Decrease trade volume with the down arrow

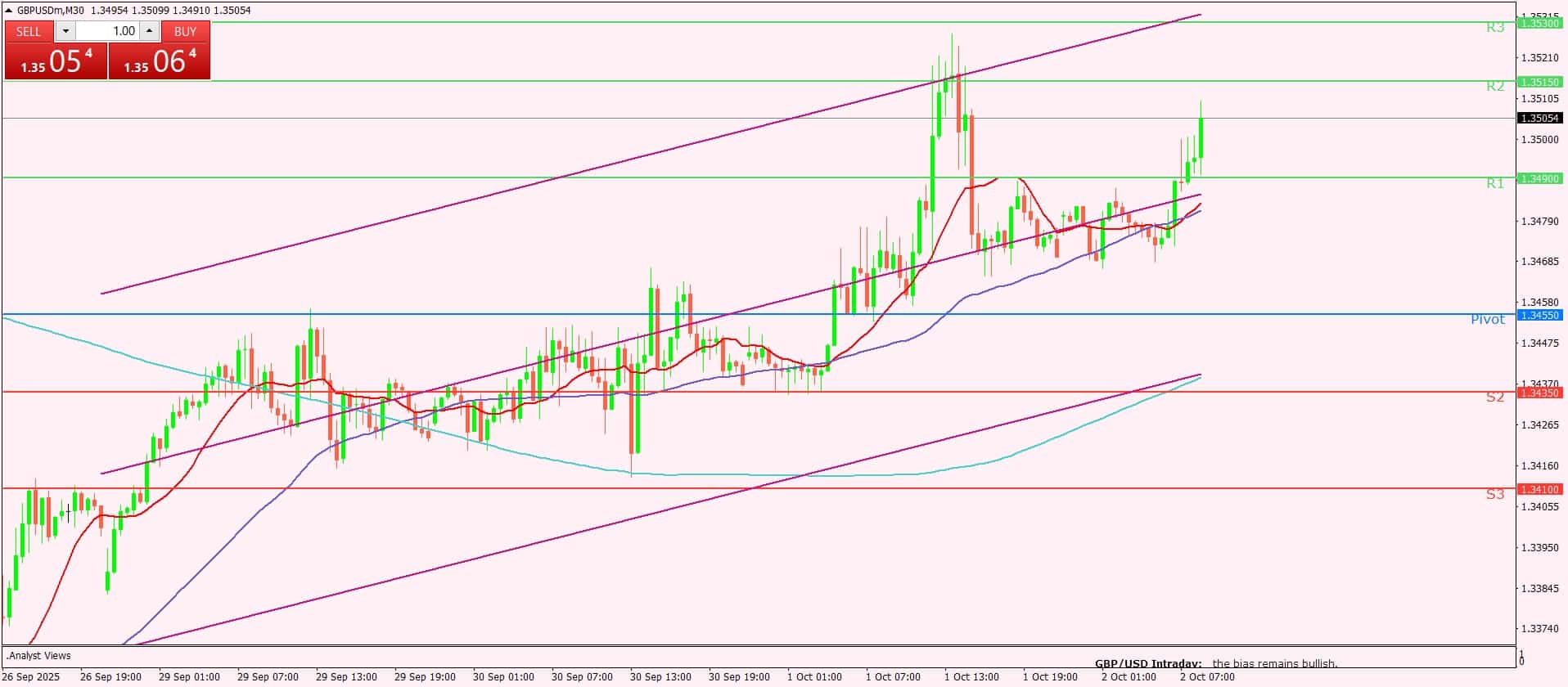65,31
